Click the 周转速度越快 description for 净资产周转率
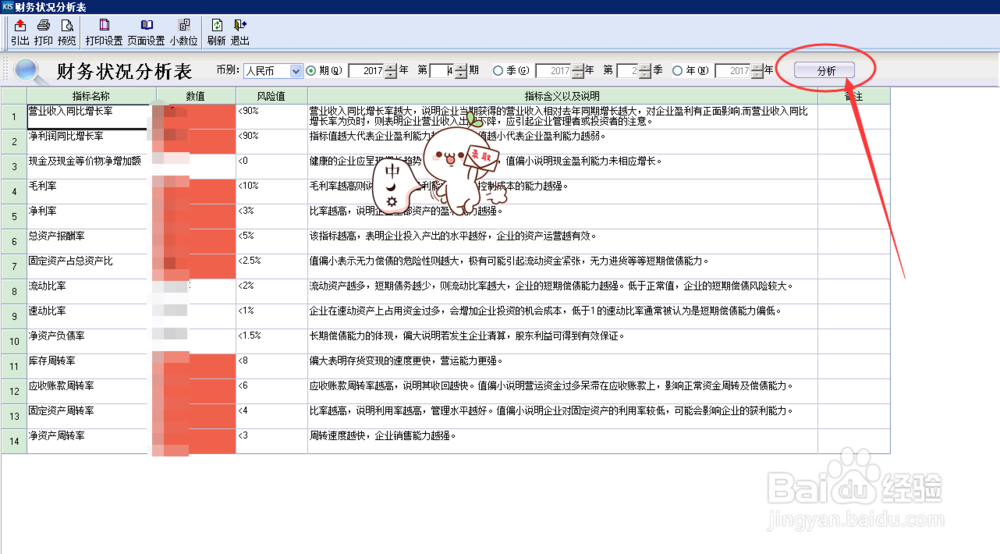This screenshot has height=554, width=1000. click(x=383, y=436)
